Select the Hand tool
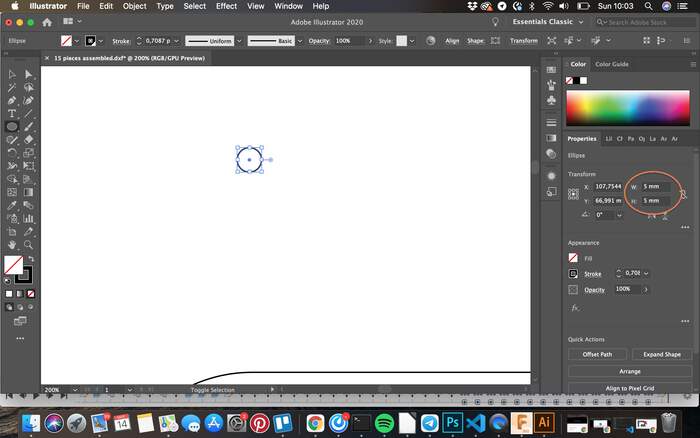 [12, 245]
